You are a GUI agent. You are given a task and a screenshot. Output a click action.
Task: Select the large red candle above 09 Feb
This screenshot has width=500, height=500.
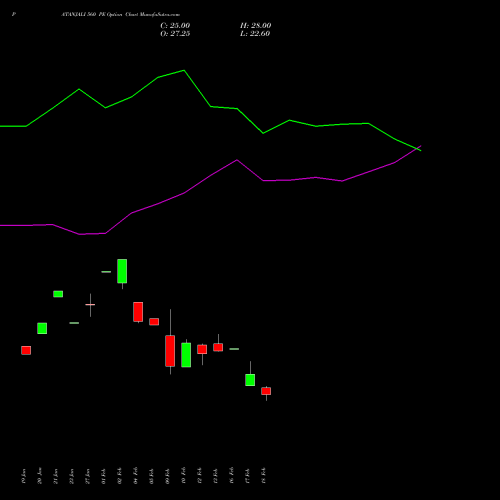click(x=170, y=351)
